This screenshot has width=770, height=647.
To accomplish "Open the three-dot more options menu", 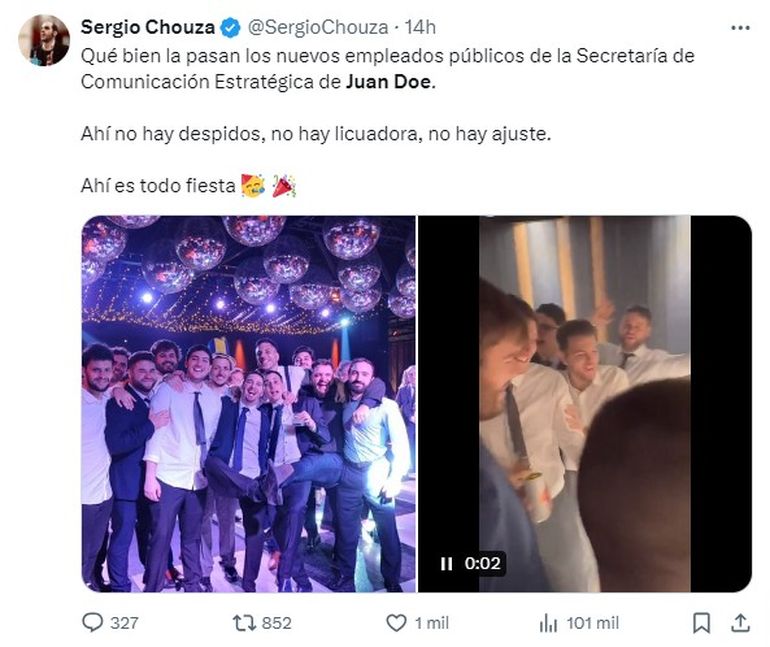I will point(739,27).
